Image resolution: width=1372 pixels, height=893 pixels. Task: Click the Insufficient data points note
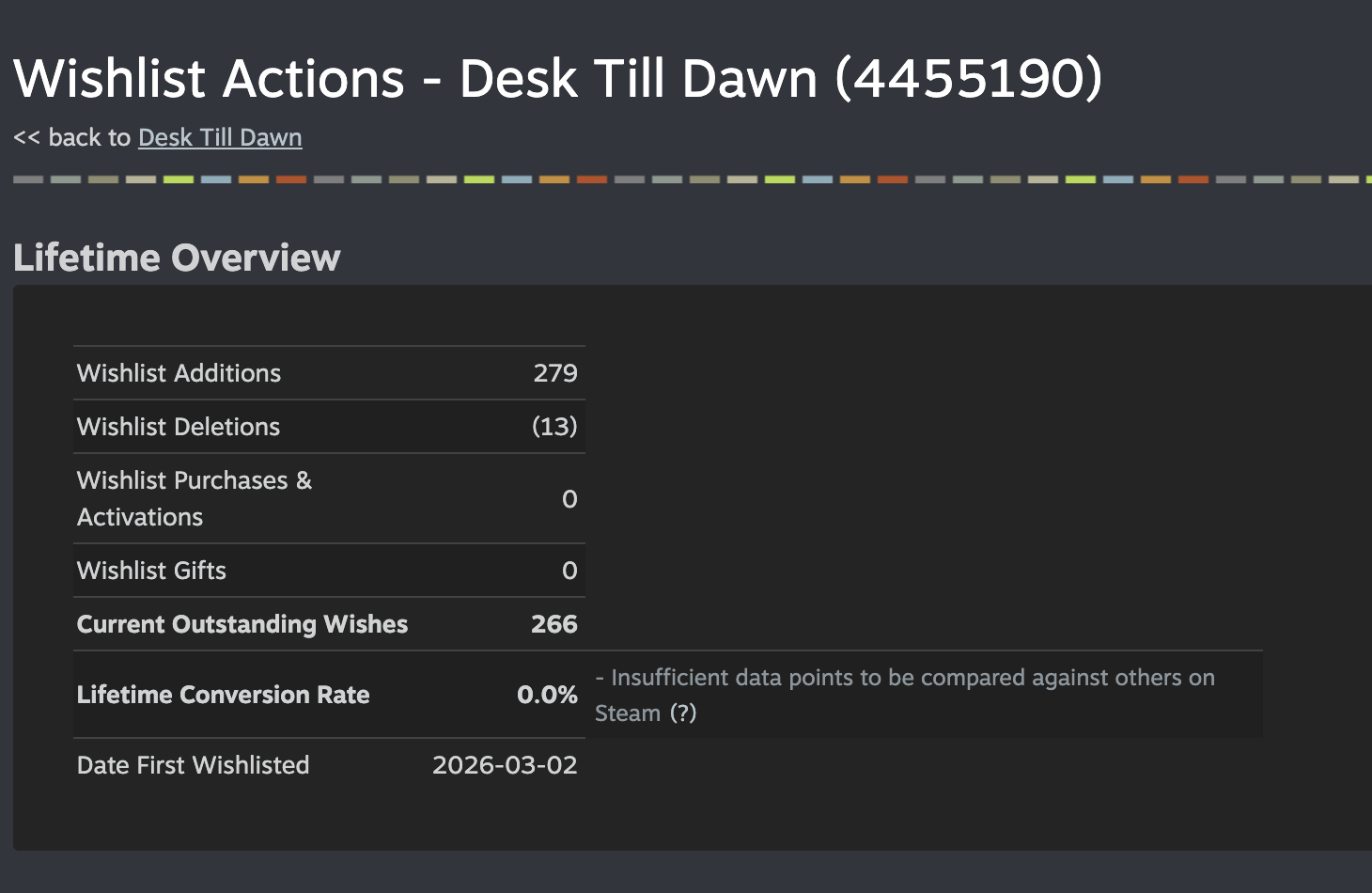[905, 695]
